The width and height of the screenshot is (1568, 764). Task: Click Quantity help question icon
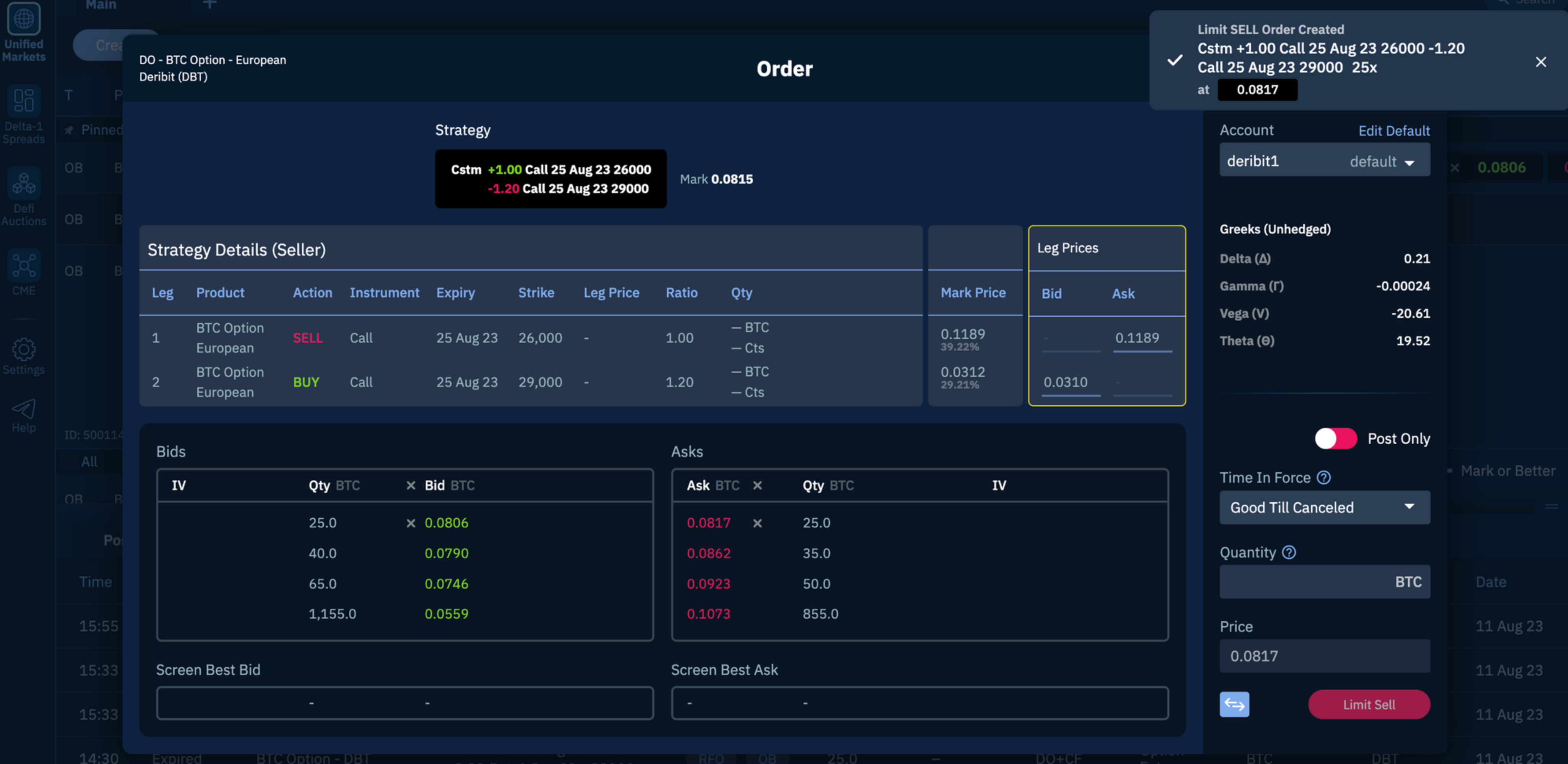1289,552
